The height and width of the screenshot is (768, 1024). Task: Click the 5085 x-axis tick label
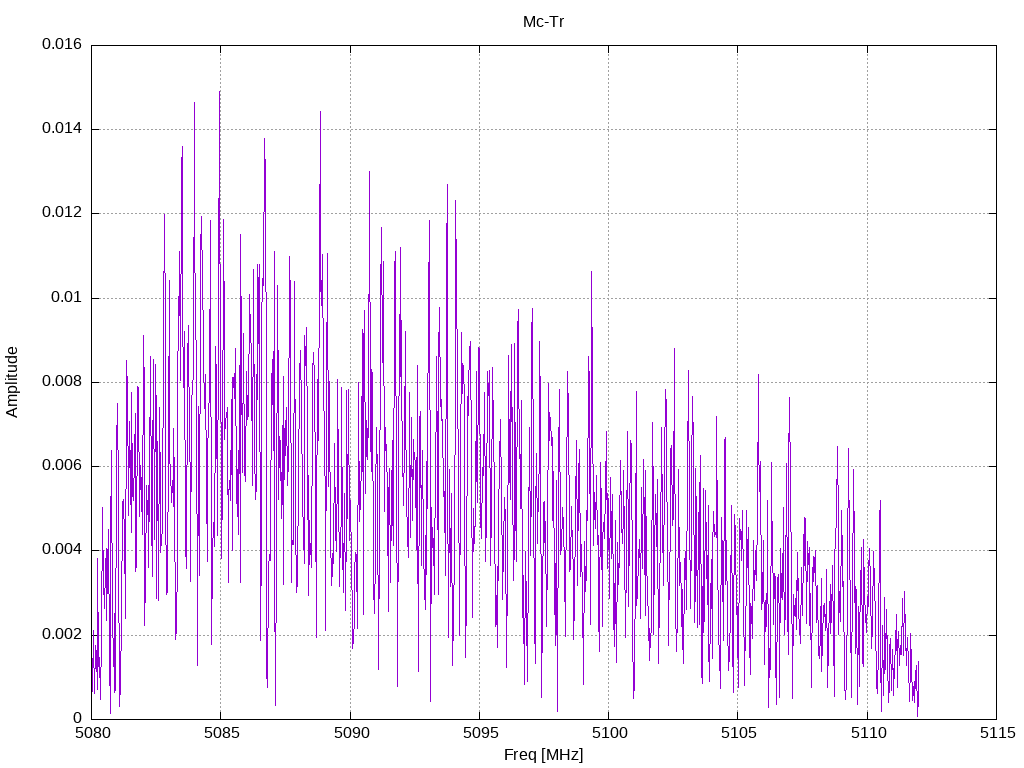click(x=221, y=733)
